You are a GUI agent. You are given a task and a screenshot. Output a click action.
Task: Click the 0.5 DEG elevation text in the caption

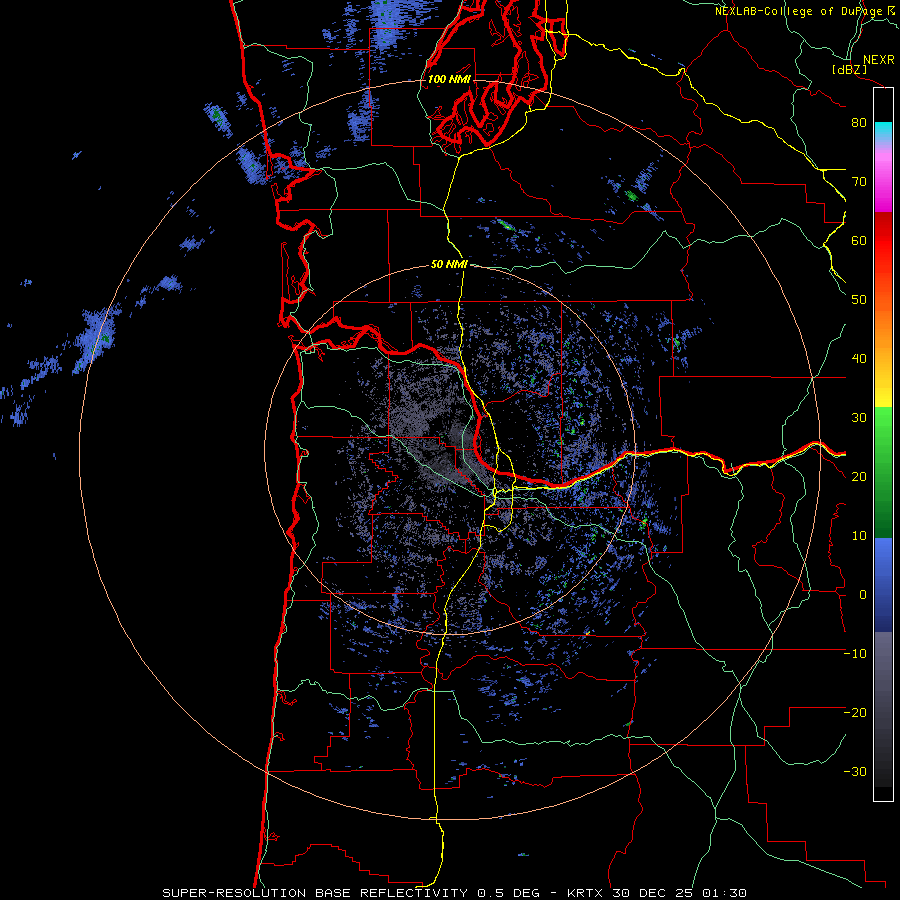coord(508,893)
